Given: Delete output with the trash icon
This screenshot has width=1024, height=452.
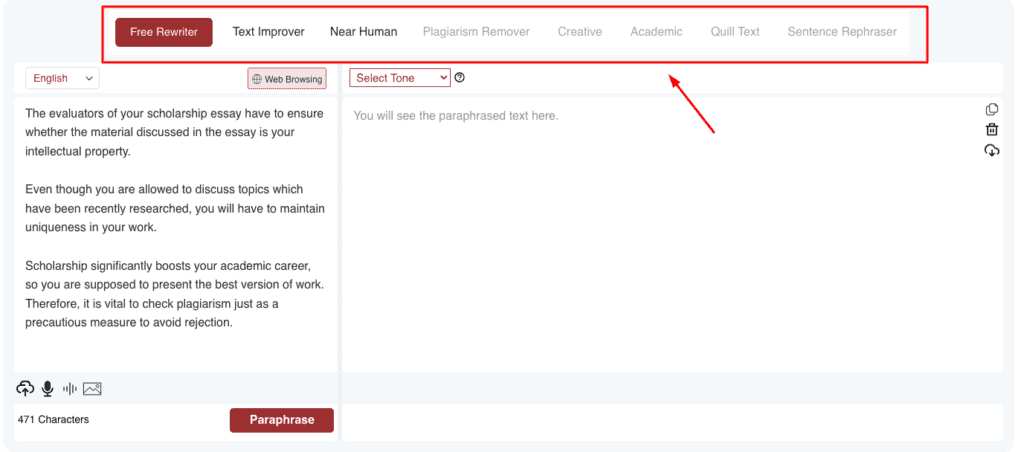Looking at the screenshot, I should pos(991,129).
